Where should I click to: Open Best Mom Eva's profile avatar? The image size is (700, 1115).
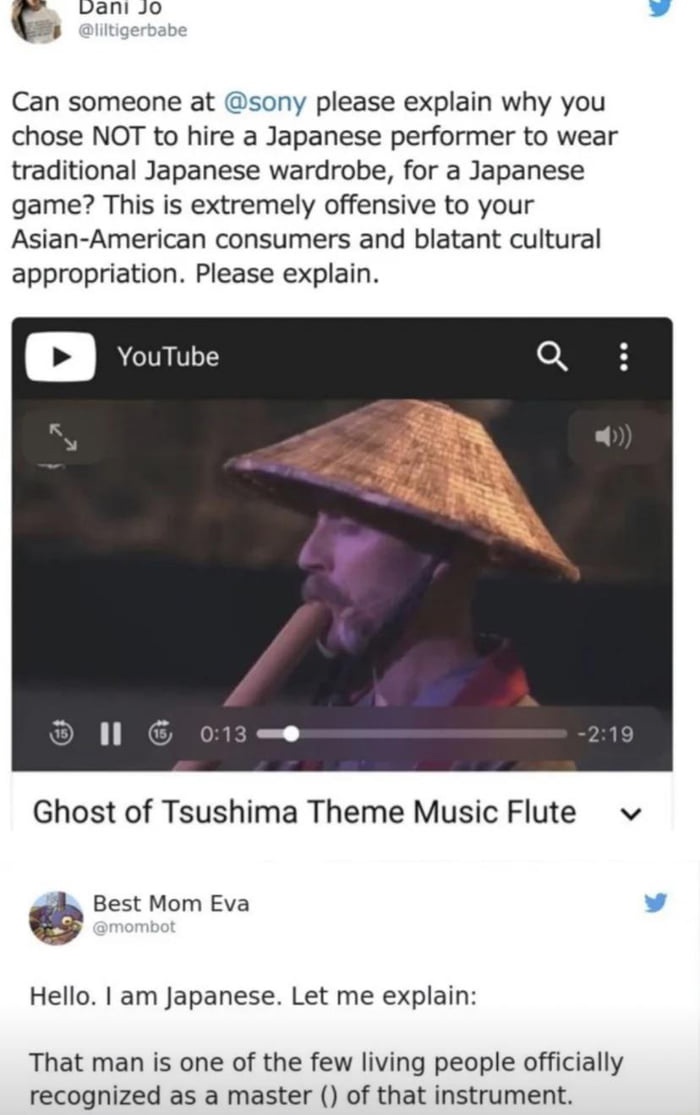click(x=55, y=917)
